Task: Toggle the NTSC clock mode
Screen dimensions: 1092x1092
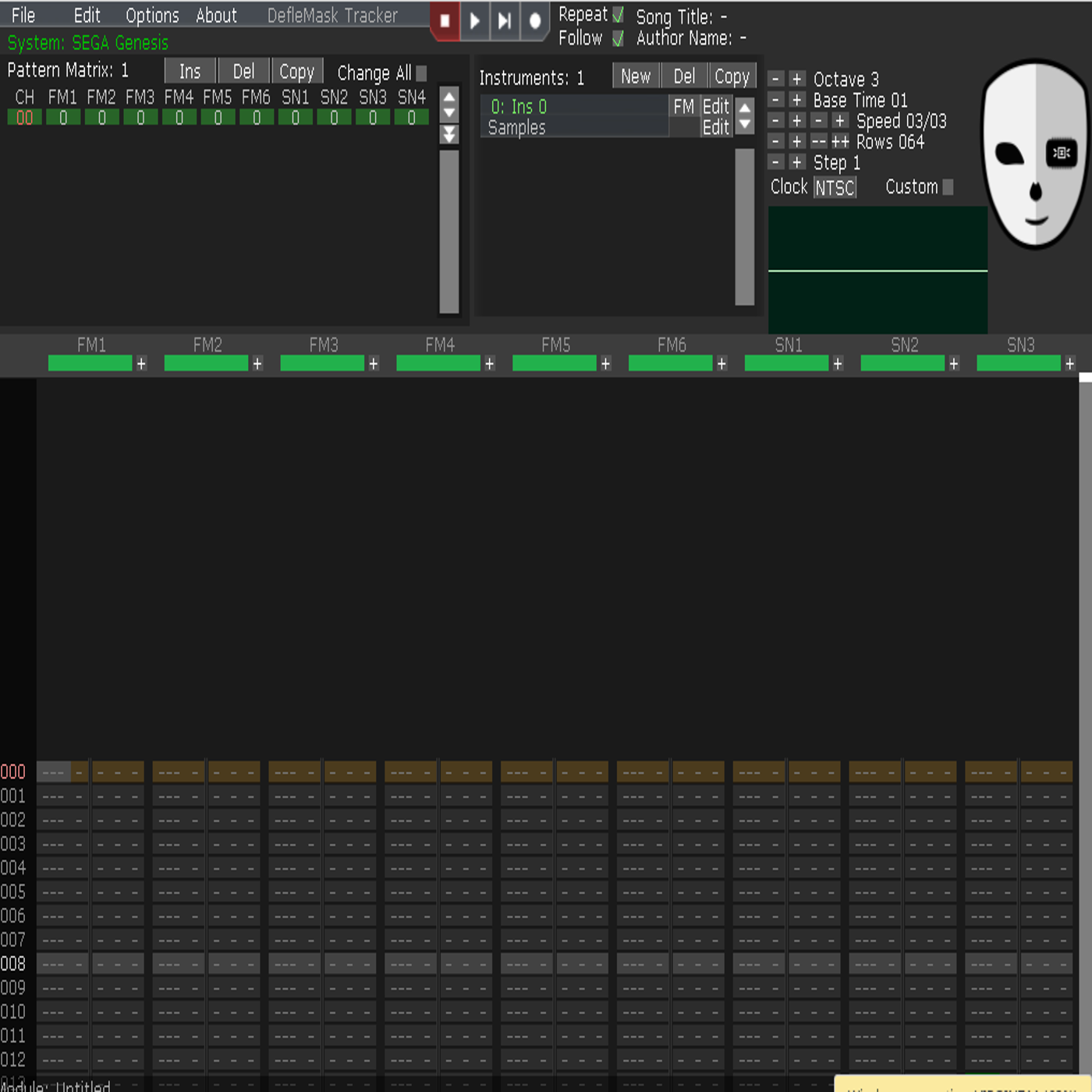Action: point(835,188)
